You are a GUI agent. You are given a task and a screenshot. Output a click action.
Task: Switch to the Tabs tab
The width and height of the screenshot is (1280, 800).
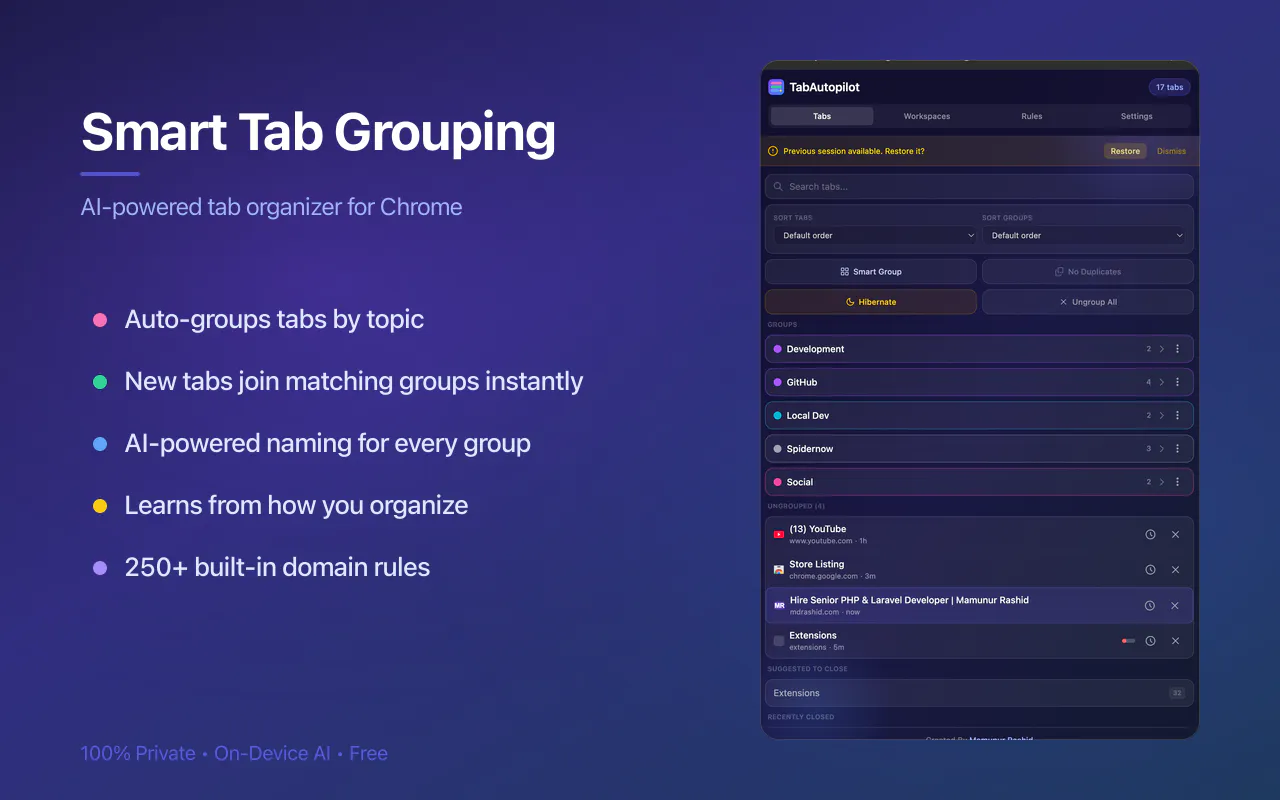822,116
